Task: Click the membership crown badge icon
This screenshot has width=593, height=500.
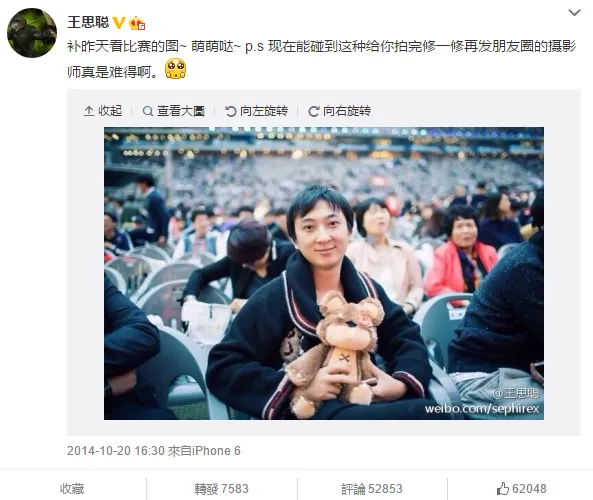Action: [x=137, y=23]
